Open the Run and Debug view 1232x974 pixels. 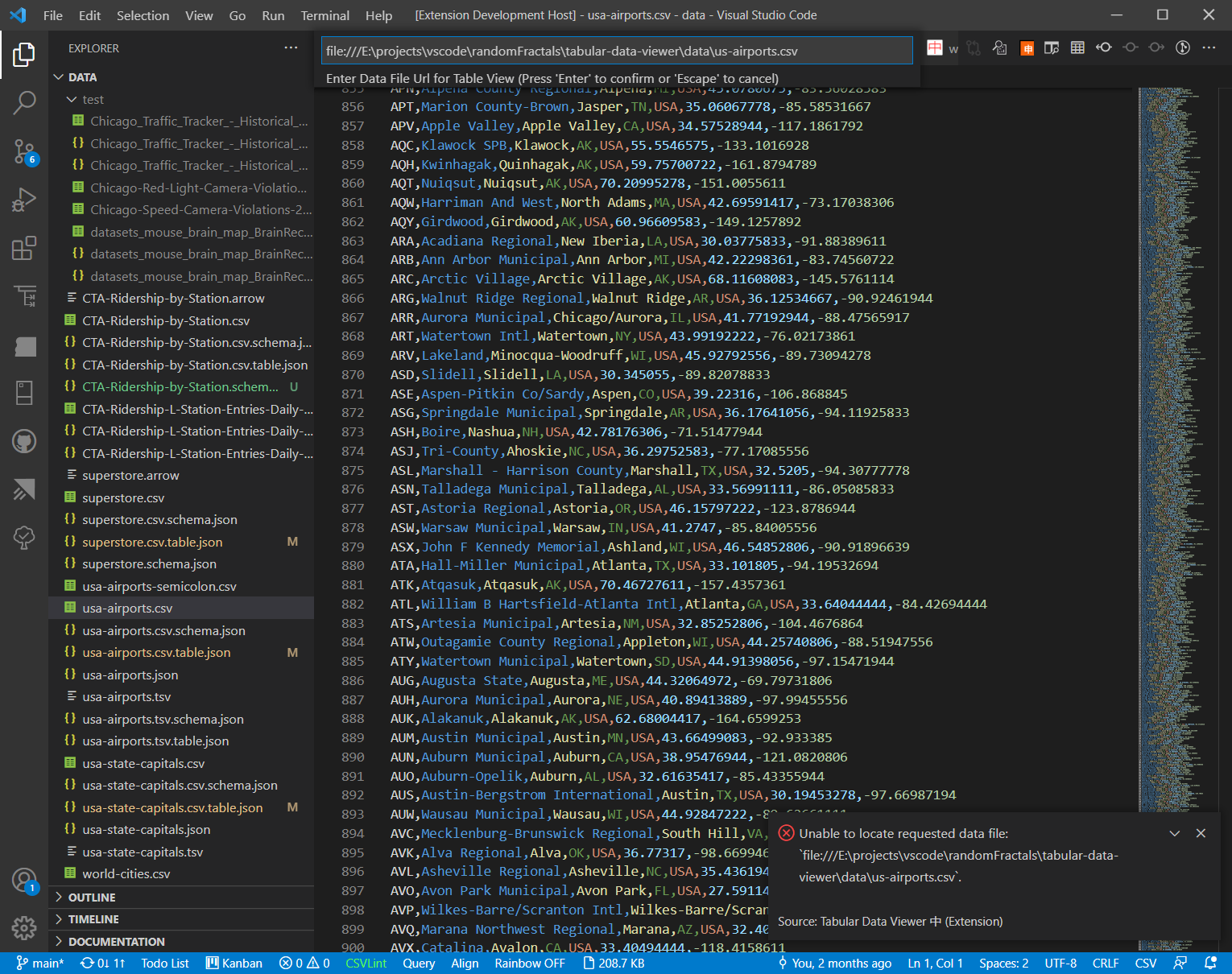tap(24, 200)
